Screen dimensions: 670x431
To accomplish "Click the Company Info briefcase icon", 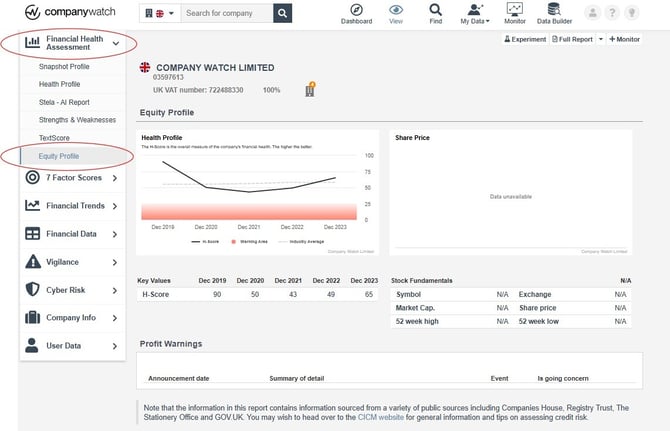I will (32, 317).
